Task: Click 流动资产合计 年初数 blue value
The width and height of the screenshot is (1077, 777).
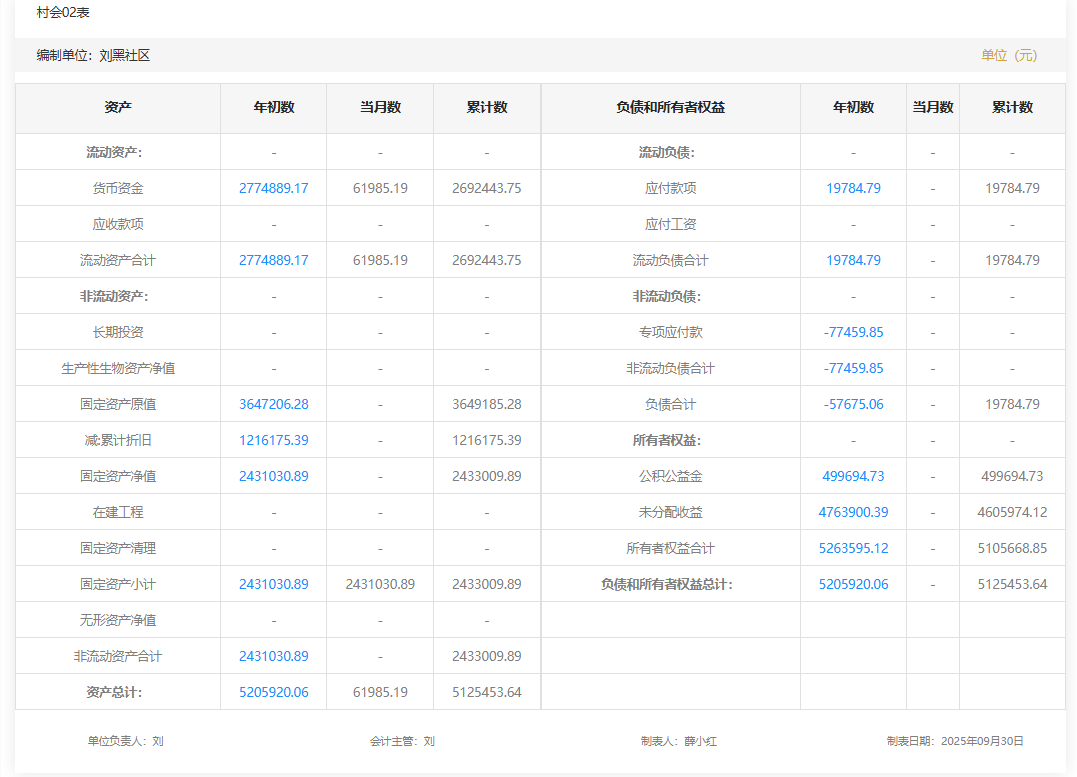Action: [x=273, y=260]
